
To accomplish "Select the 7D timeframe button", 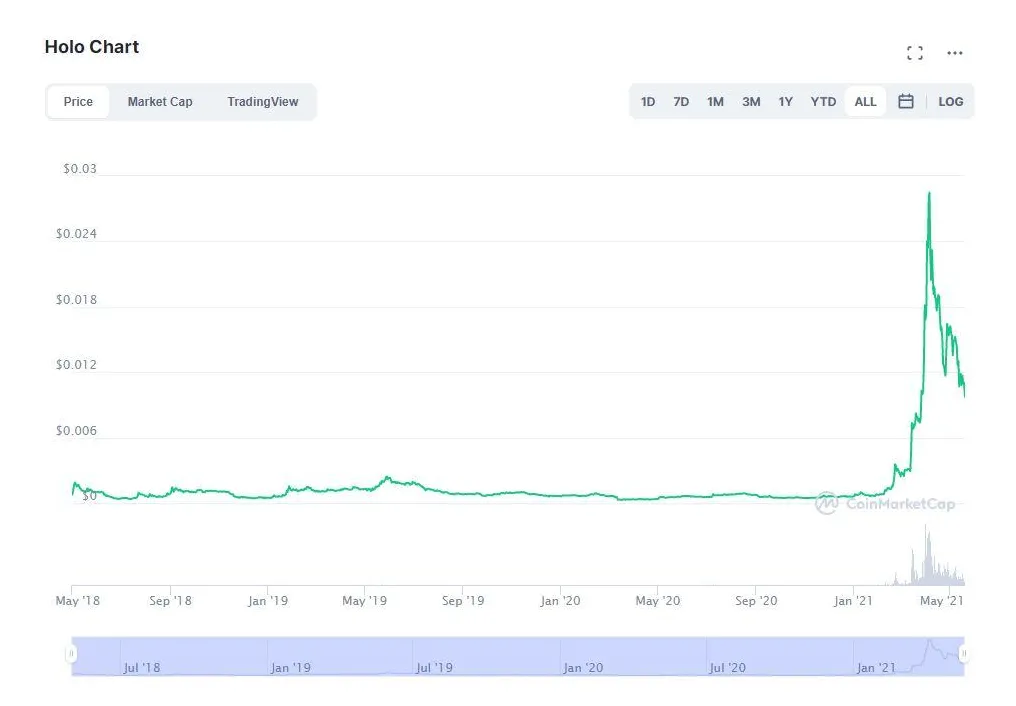I will (681, 101).
